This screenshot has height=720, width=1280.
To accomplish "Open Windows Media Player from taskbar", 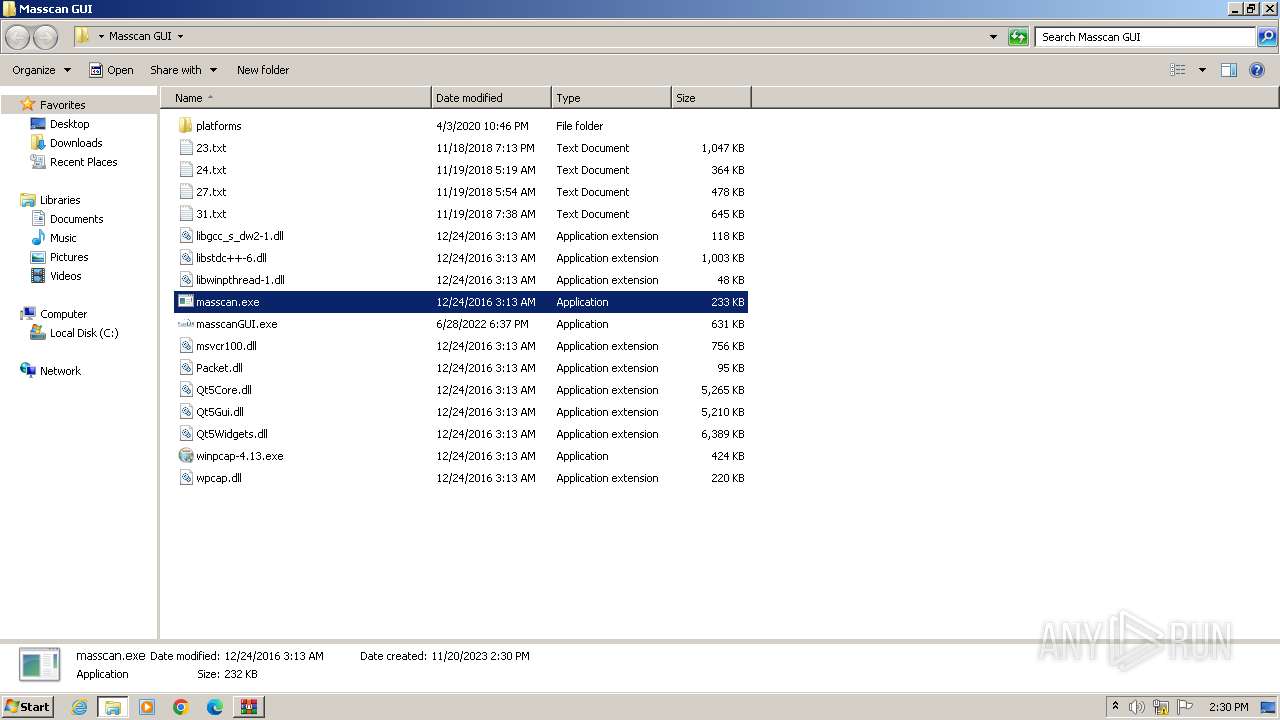I will tap(147, 707).
